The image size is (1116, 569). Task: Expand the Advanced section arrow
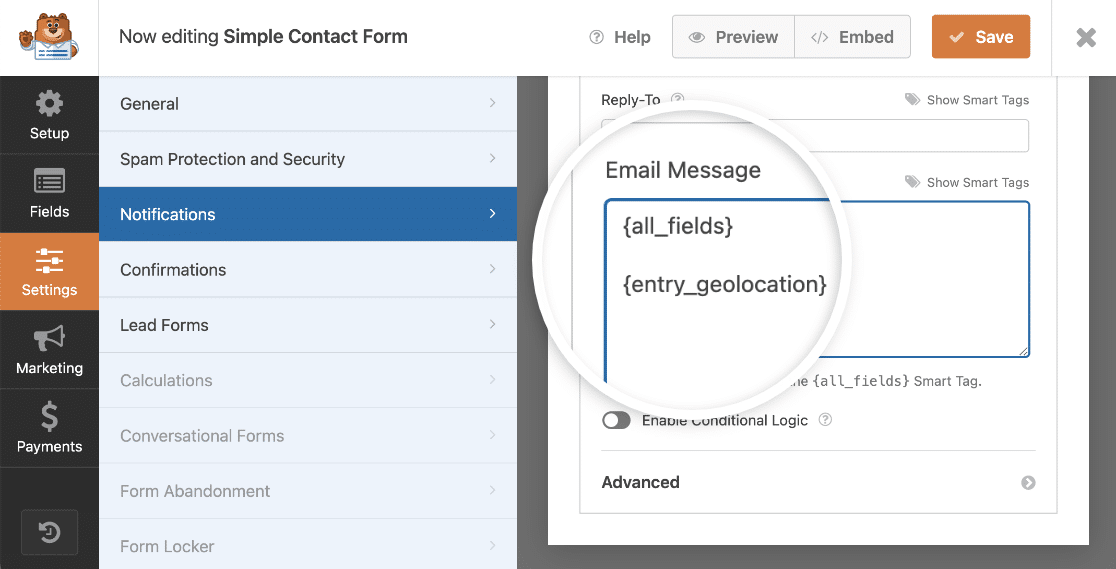click(x=1028, y=483)
